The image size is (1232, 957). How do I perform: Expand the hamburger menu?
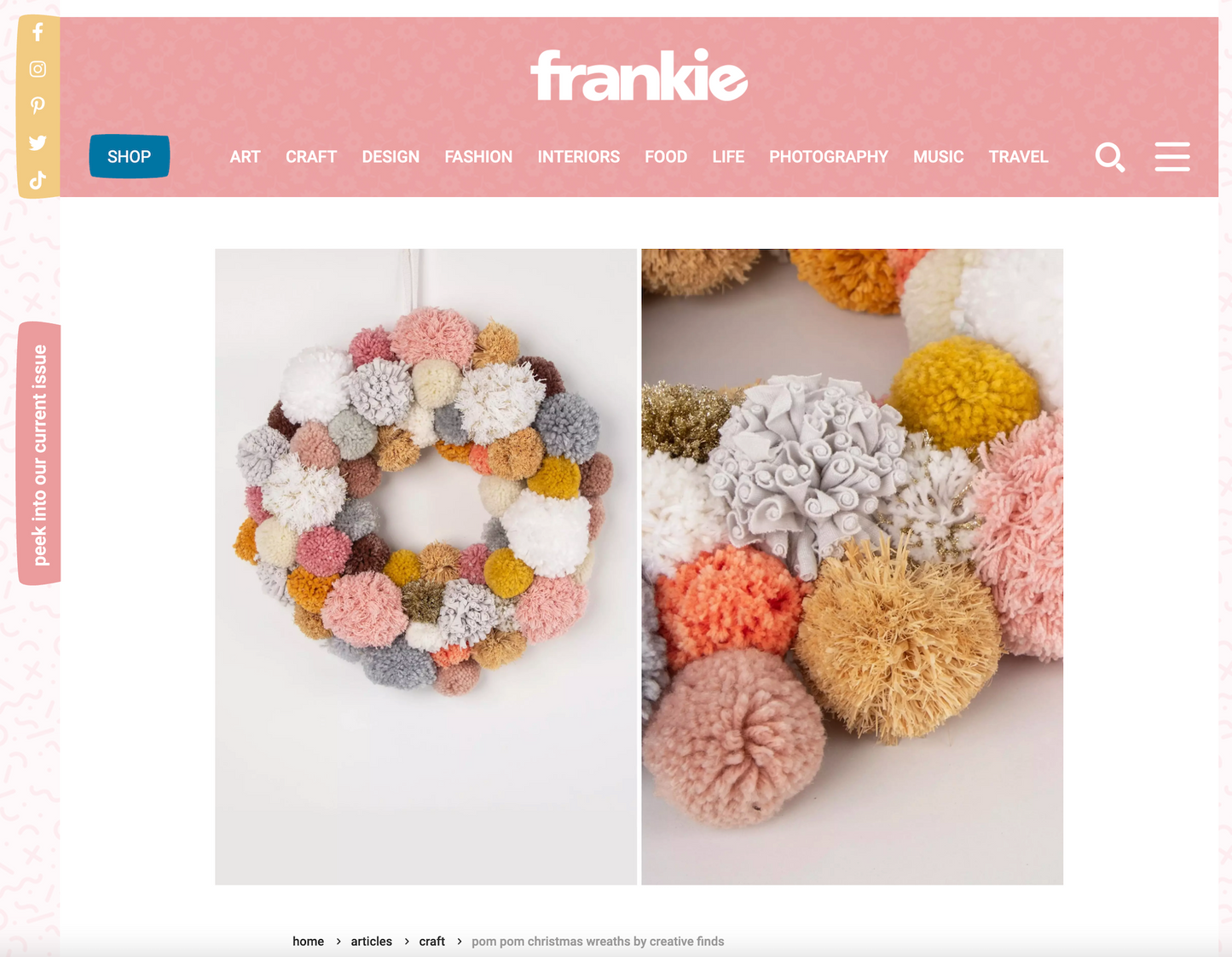click(x=1172, y=157)
